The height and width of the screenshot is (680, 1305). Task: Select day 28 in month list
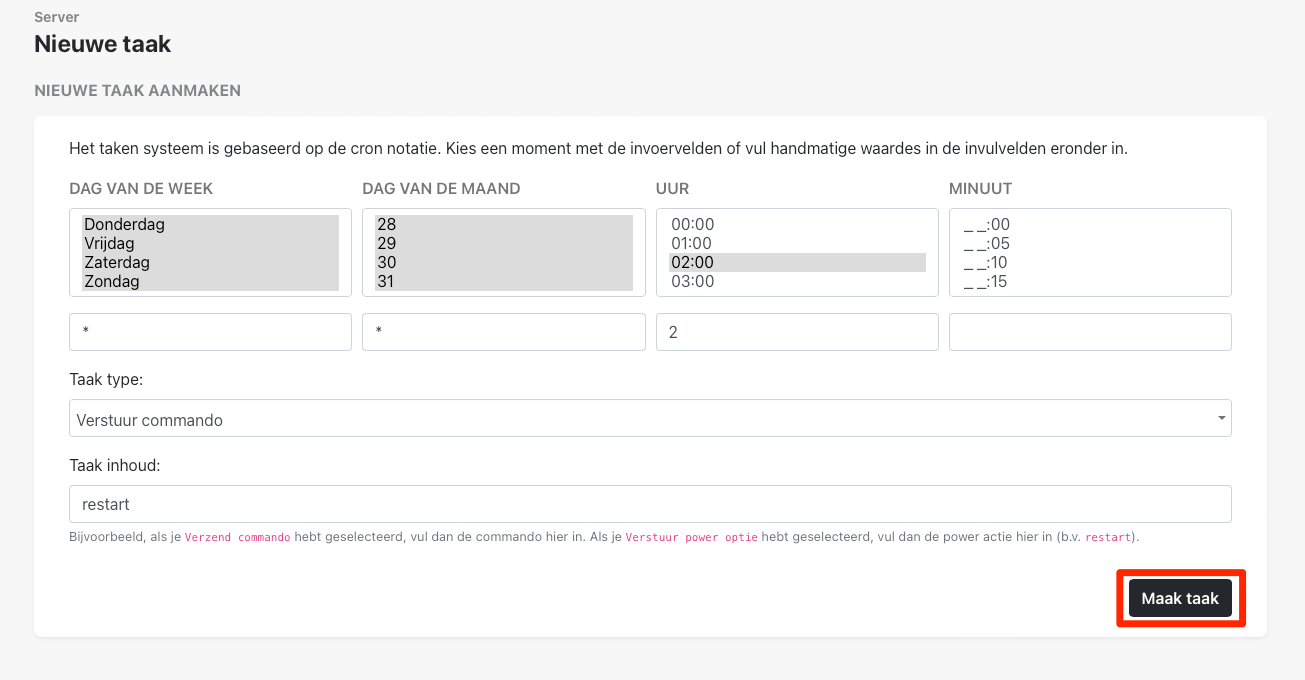386,225
